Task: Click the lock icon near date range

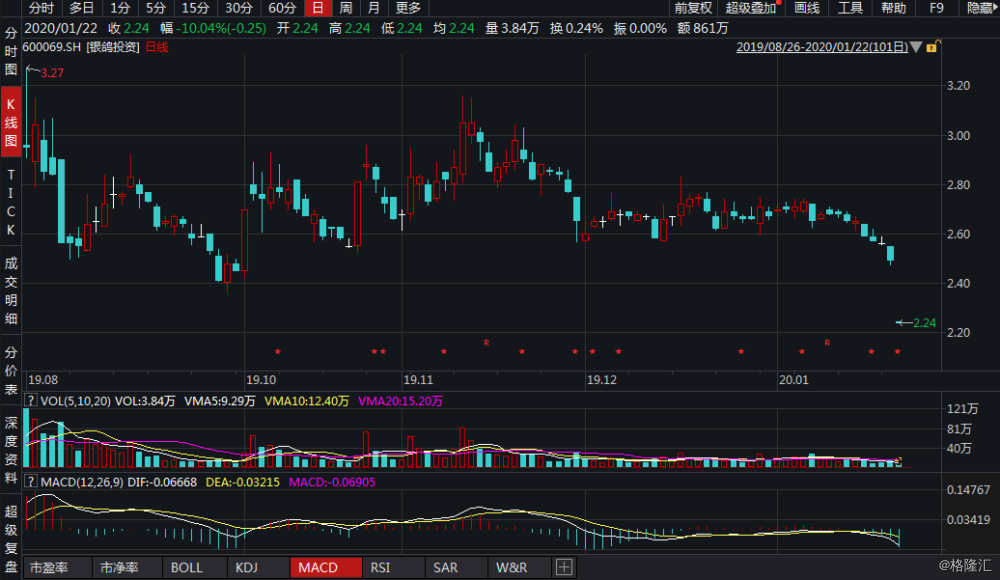Action: coord(932,47)
